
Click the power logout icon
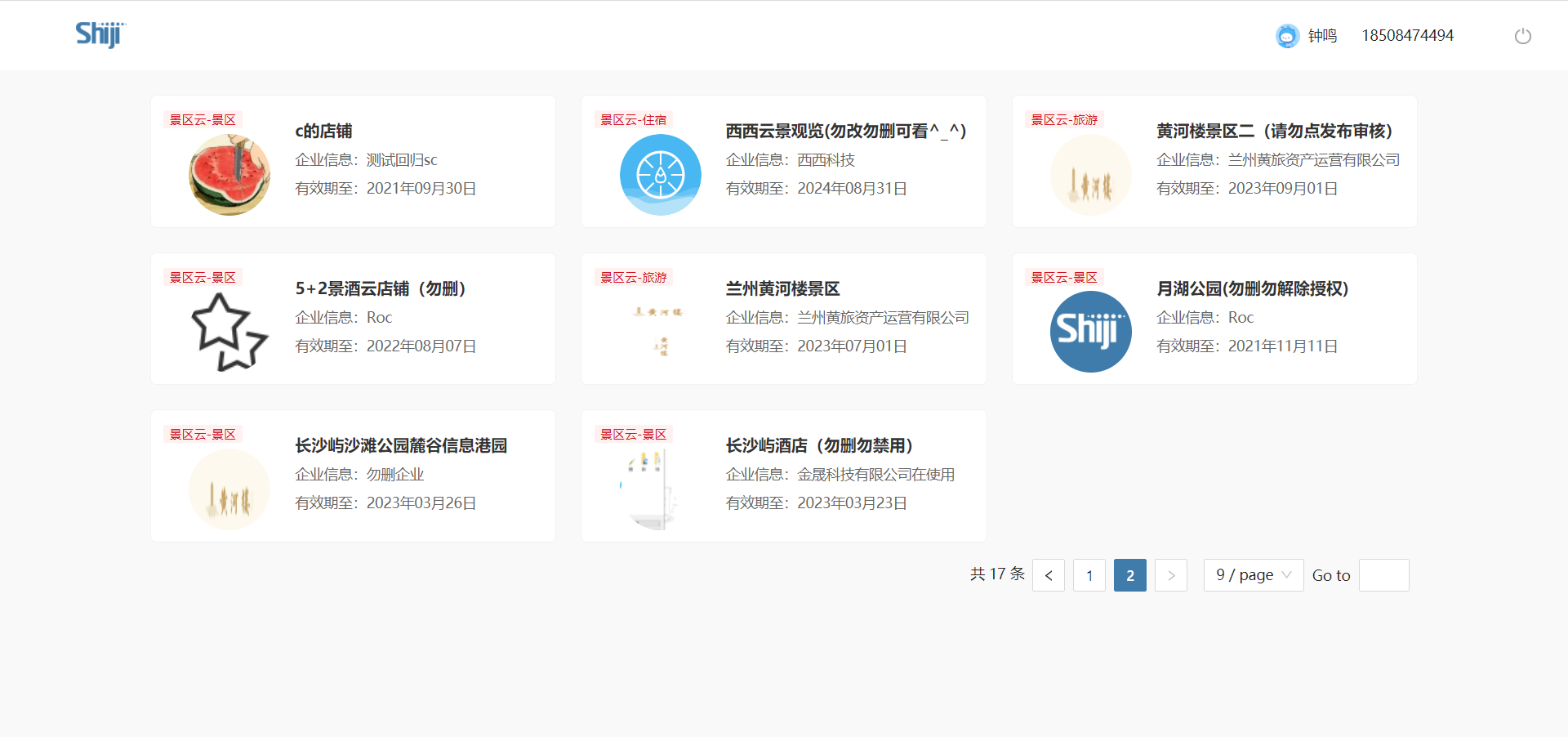click(x=1522, y=36)
